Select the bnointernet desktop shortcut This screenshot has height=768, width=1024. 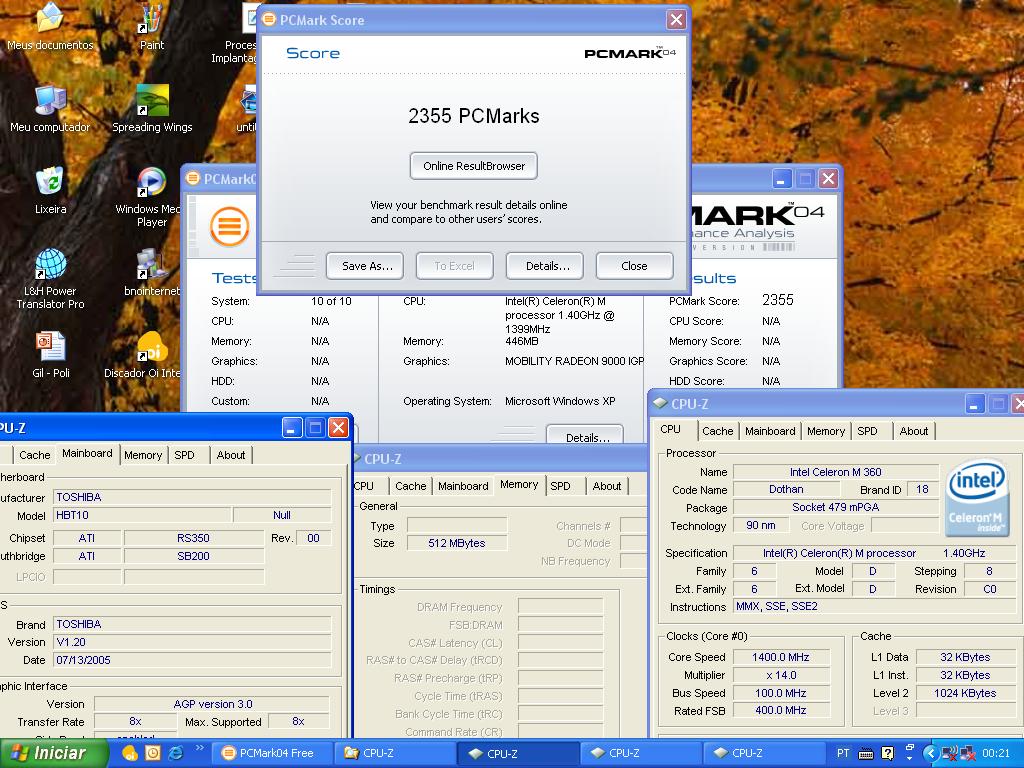point(152,273)
